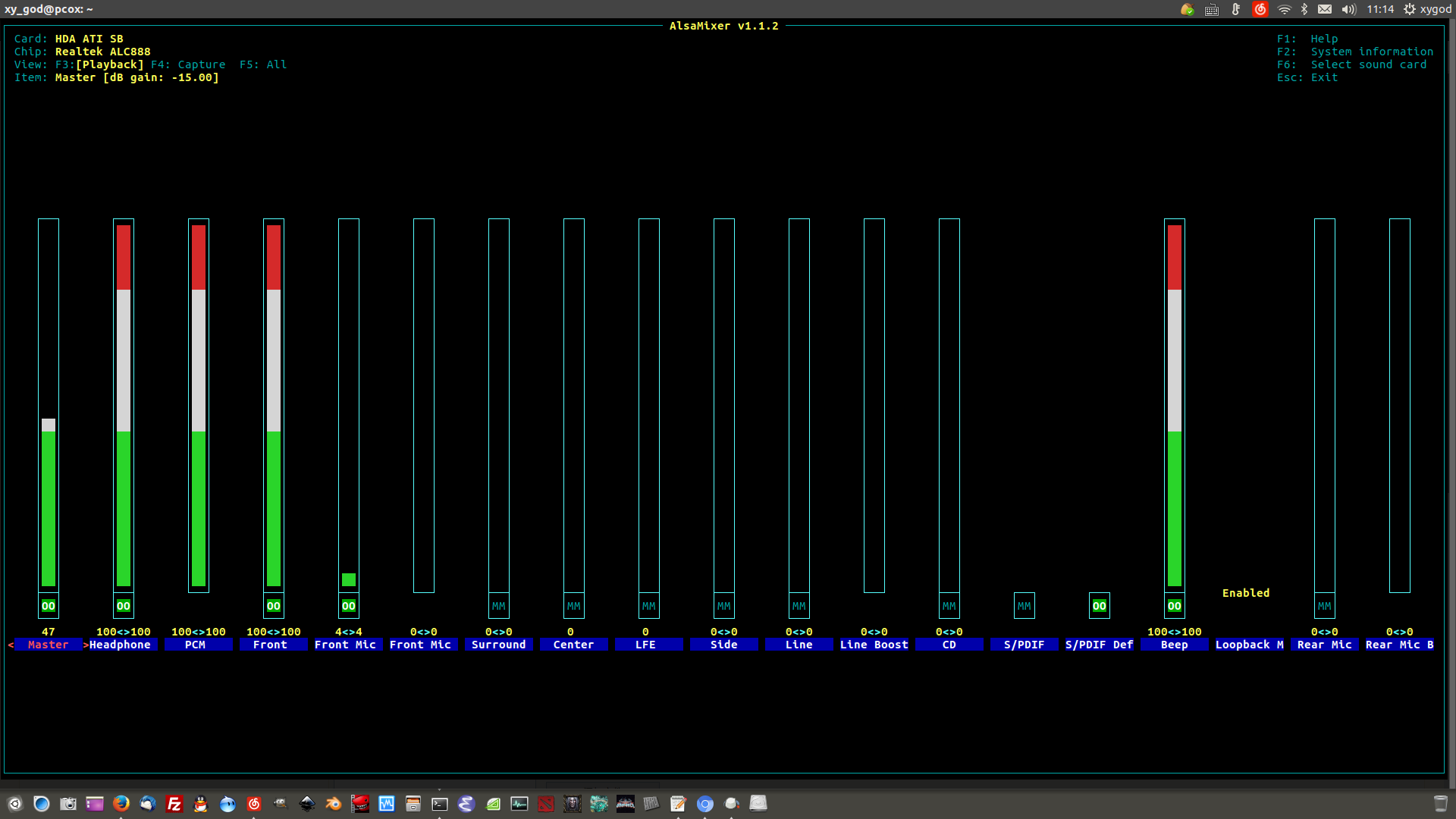1456x819 pixels.
Task: Launch Inkscape from the dock
Action: coord(307,803)
